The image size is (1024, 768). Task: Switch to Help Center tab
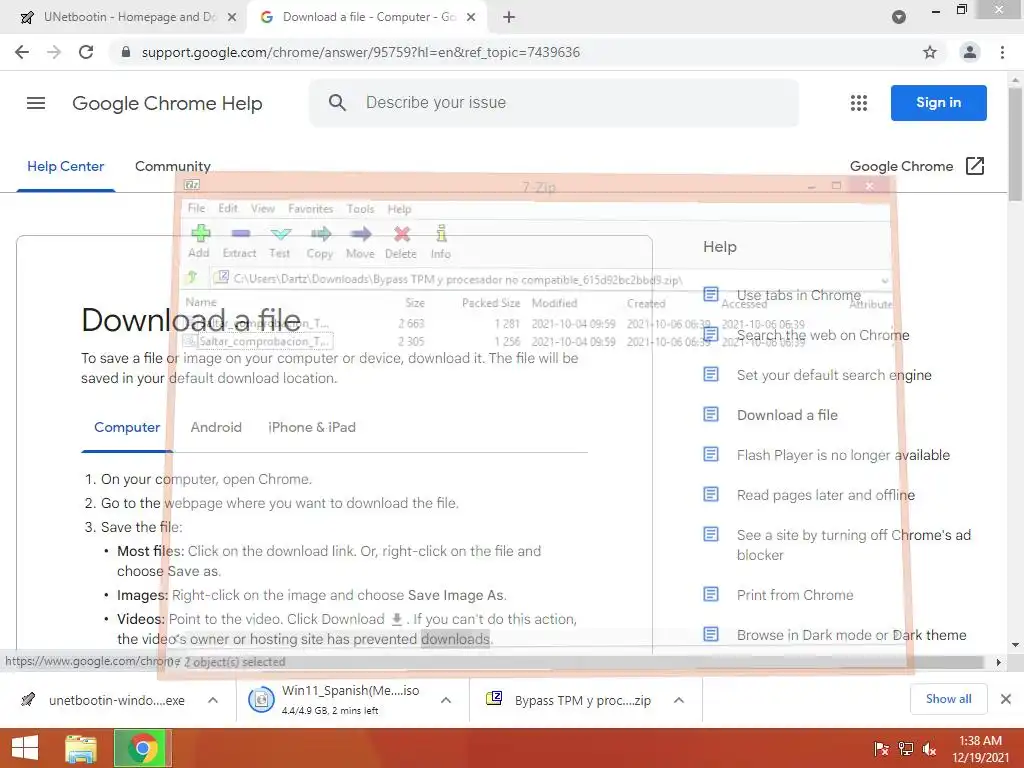(x=65, y=166)
